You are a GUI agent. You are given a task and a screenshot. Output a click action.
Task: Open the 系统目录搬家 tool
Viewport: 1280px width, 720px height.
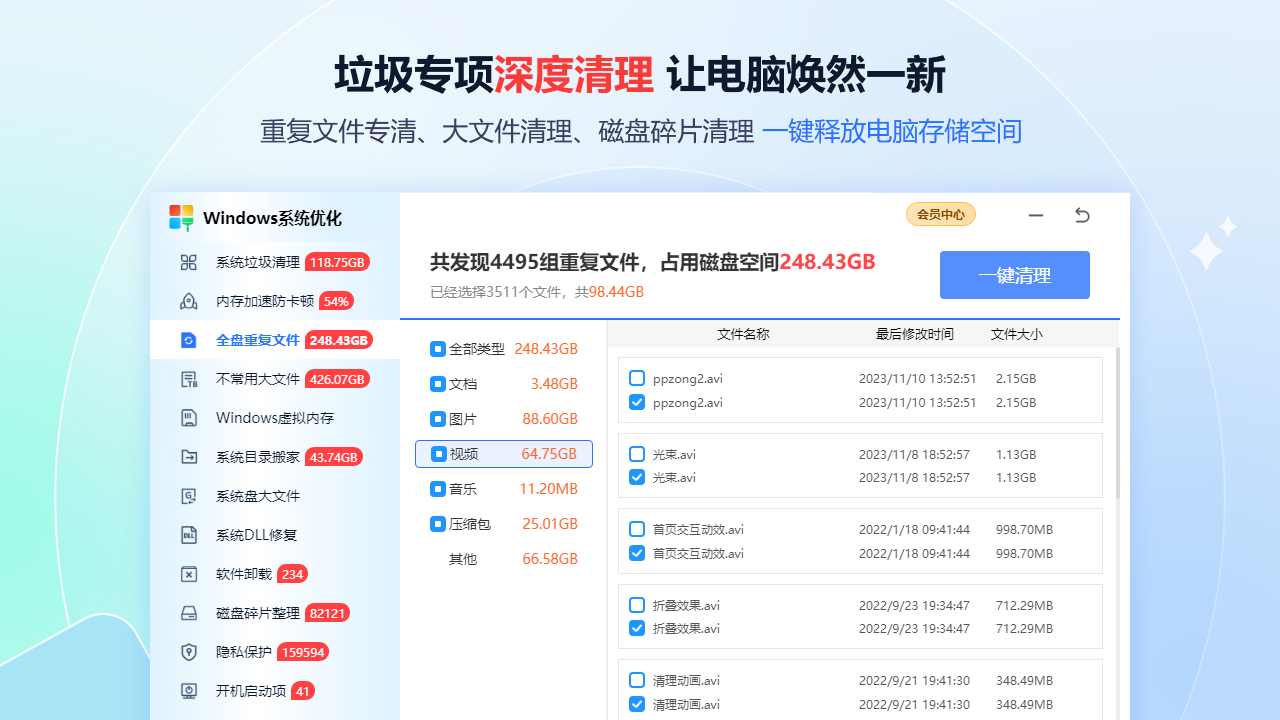tap(249, 456)
